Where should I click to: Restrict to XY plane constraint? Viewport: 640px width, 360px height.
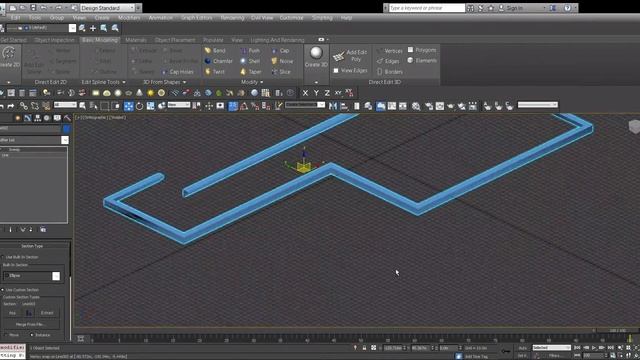pos(338,93)
